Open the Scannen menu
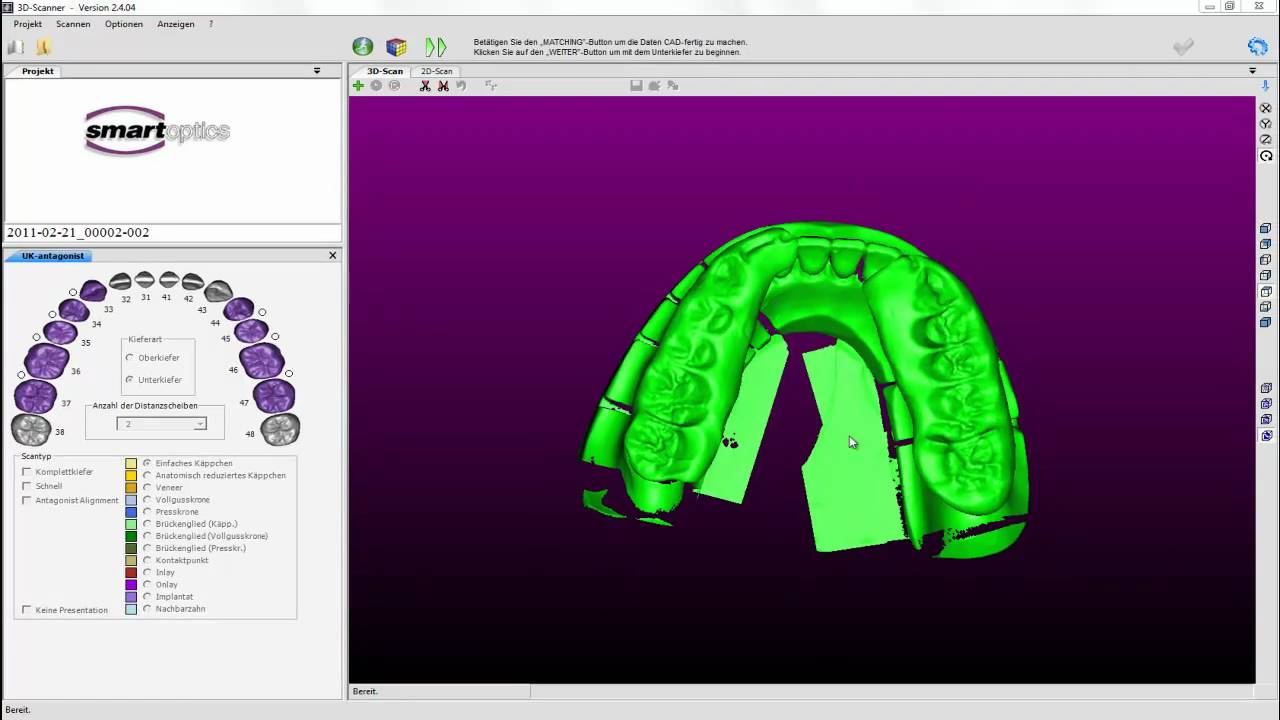The image size is (1280, 720). tap(73, 24)
